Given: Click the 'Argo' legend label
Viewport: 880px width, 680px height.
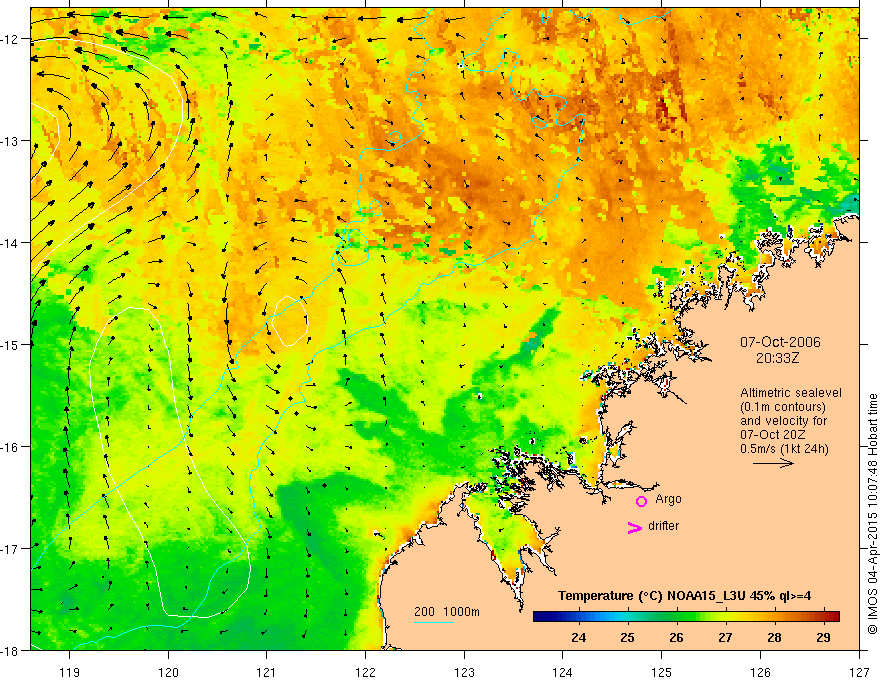Looking at the screenshot, I should coord(668,499).
